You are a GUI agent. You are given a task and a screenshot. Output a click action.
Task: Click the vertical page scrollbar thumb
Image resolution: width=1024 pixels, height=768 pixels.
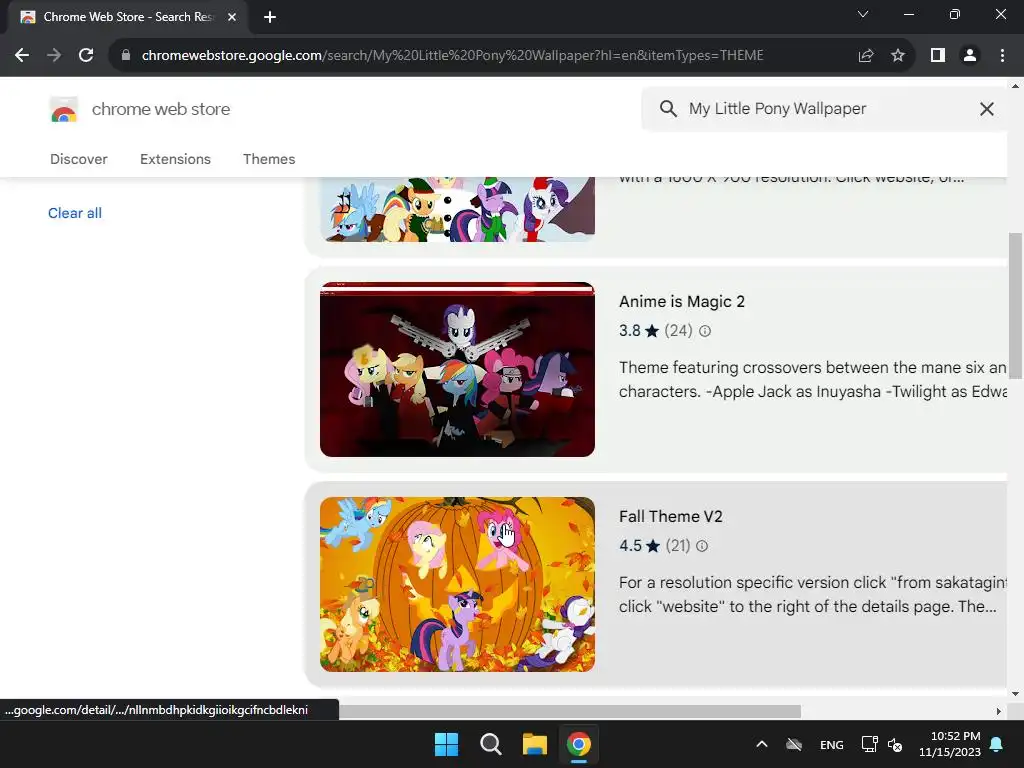coord(1015,305)
